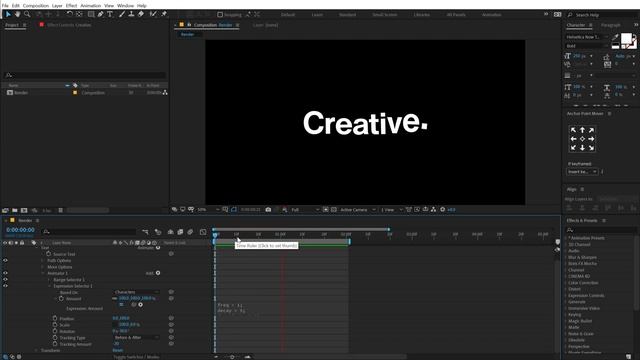
Task: Adjust the timeline zoom slider
Action: tap(232, 357)
